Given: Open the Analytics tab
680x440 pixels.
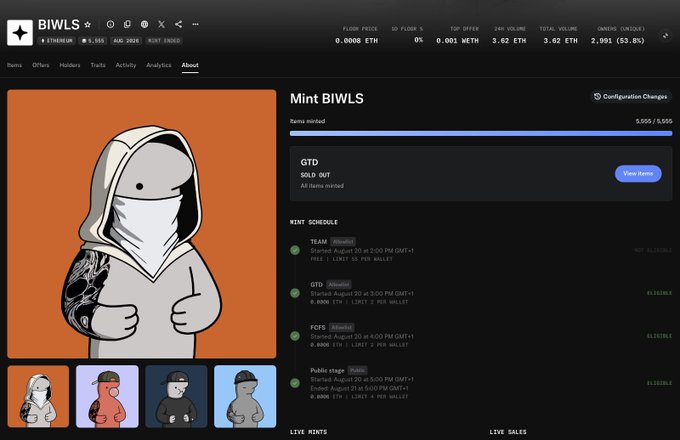Looking at the screenshot, I should coord(159,65).
